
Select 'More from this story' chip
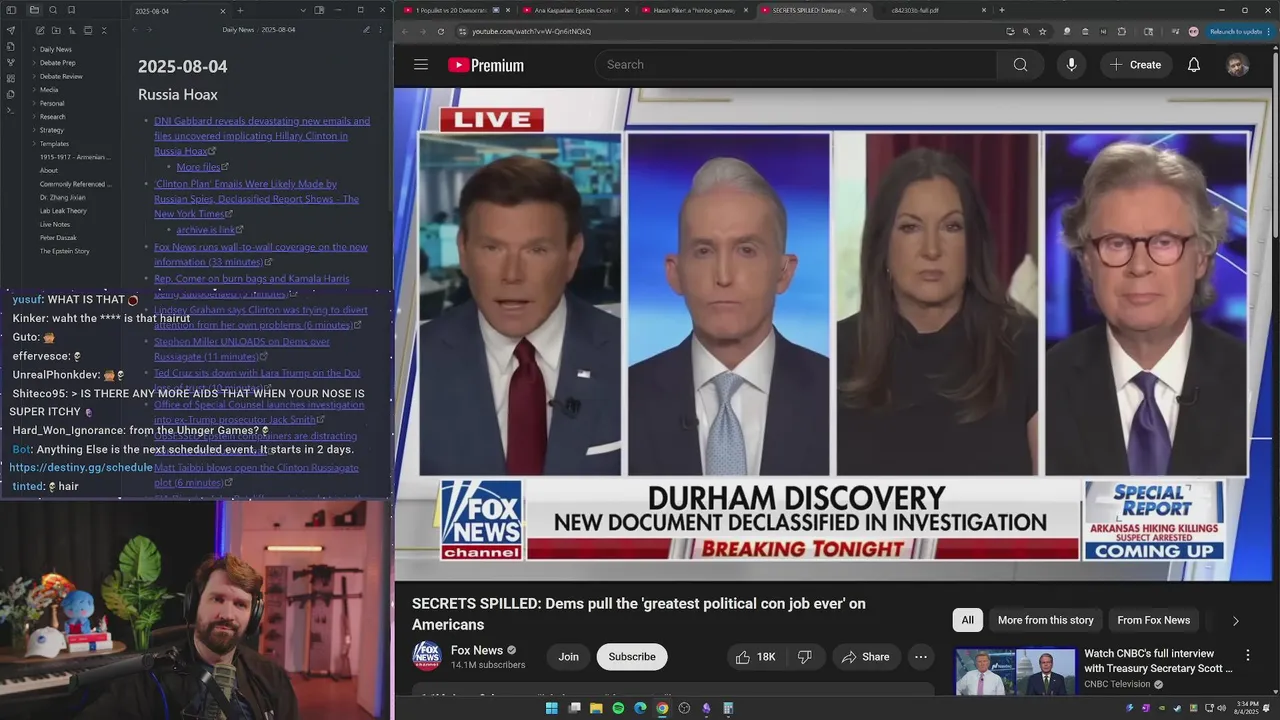click(x=1045, y=620)
